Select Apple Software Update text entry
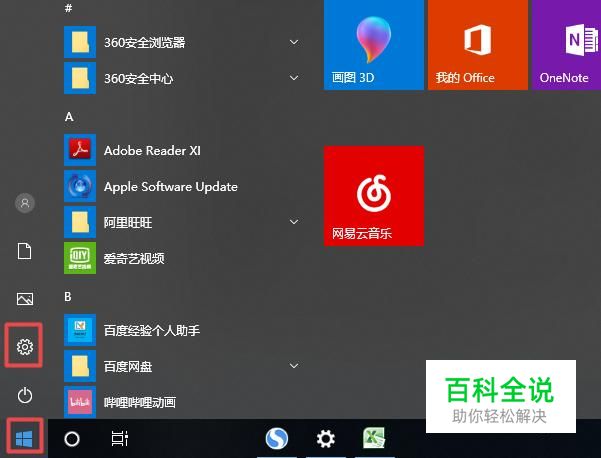Screen dimensions: 601x458 click(x=171, y=187)
